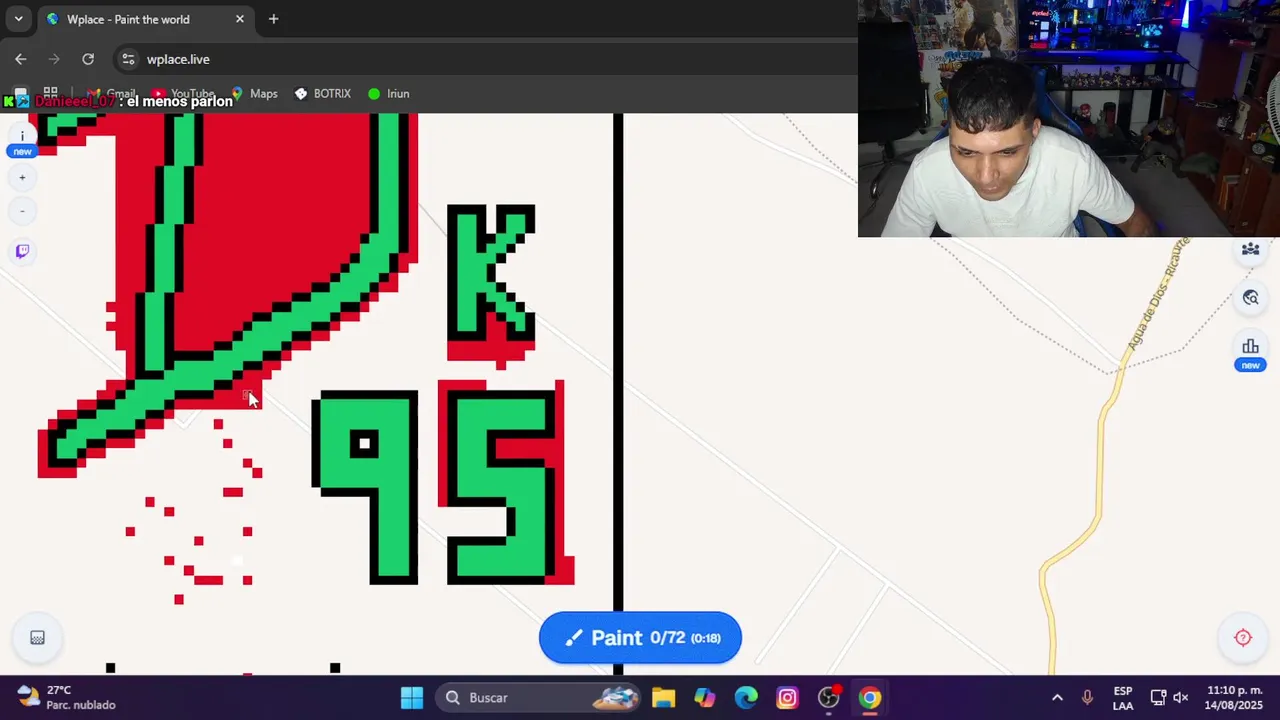Screen dimensions: 1280x720
Task: Open the Windows Start menu
Action: [412, 698]
